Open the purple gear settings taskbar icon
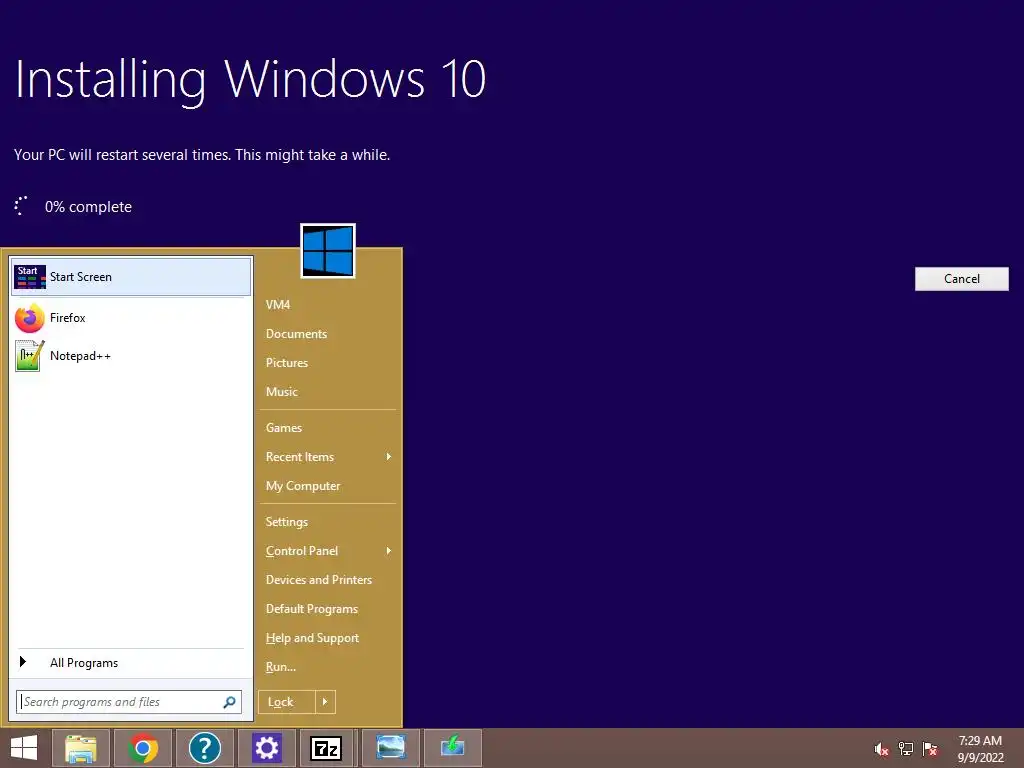 [266, 748]
